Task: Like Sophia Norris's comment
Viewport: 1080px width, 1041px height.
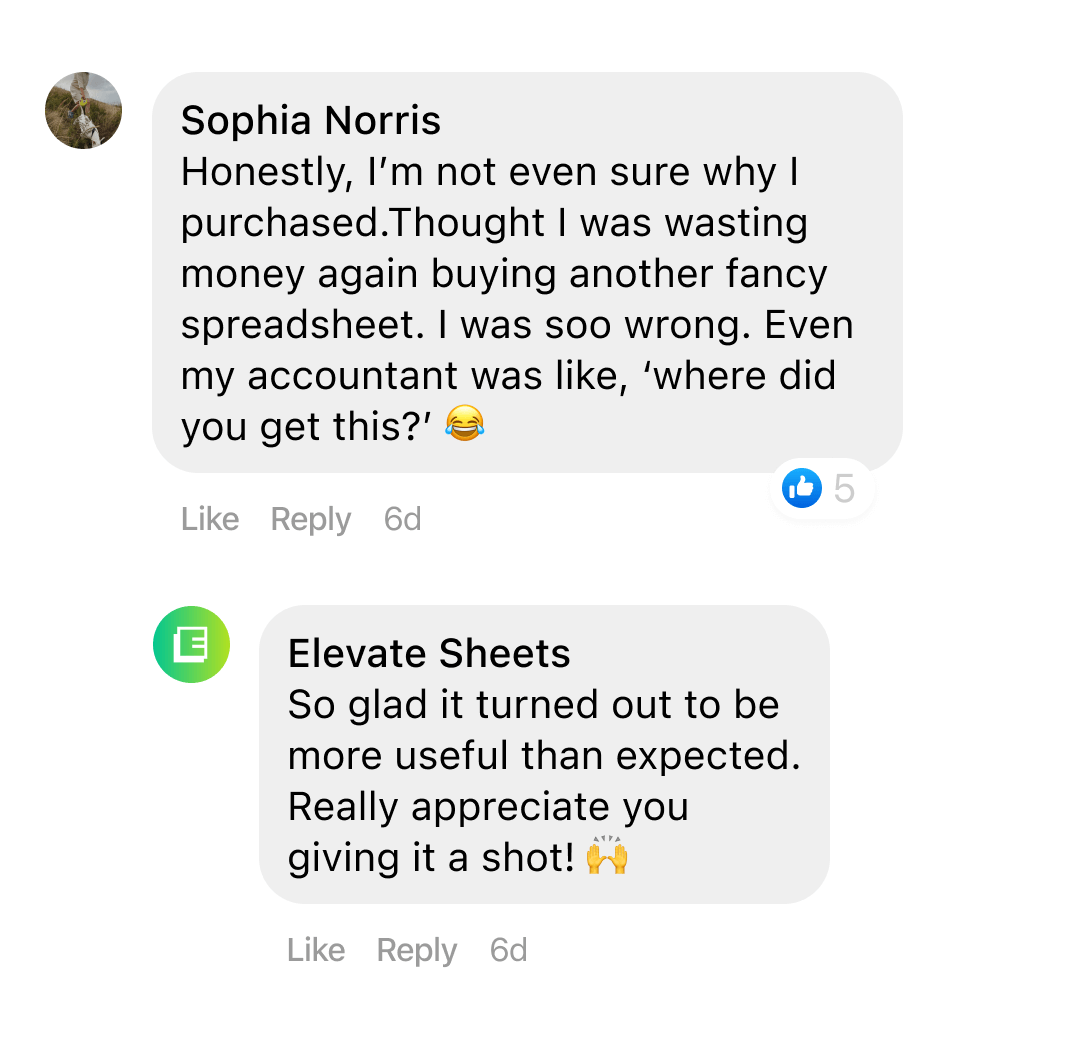Action: (210, 519)
